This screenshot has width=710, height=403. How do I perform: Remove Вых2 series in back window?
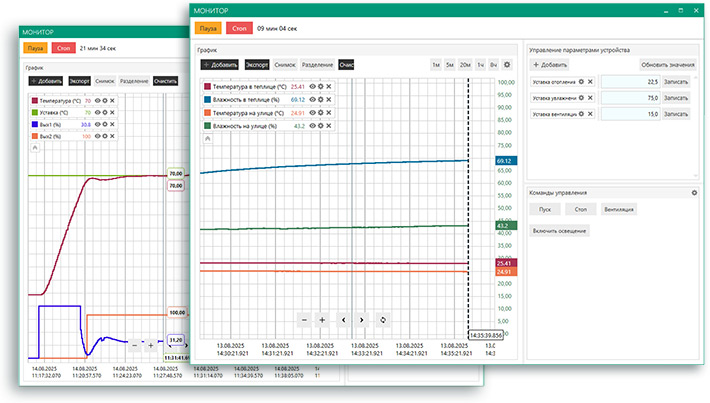[x=112, y=136]
